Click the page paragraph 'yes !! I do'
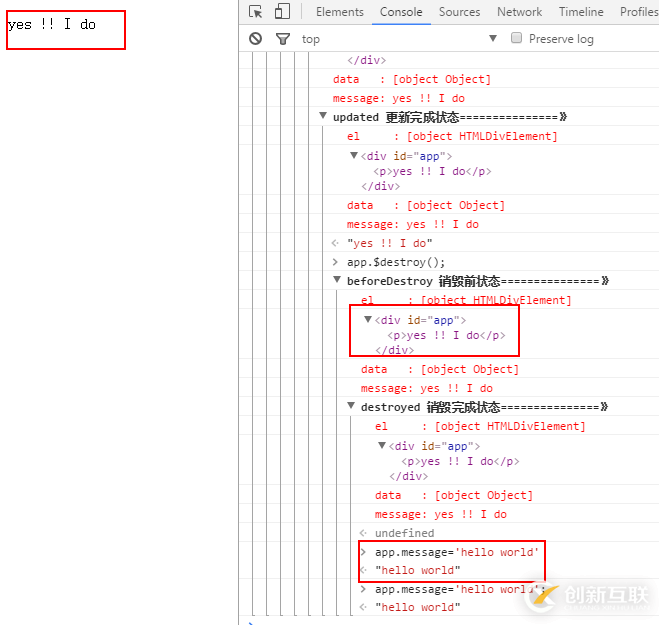Screen dimensions: 659x625 click(52, 24)
